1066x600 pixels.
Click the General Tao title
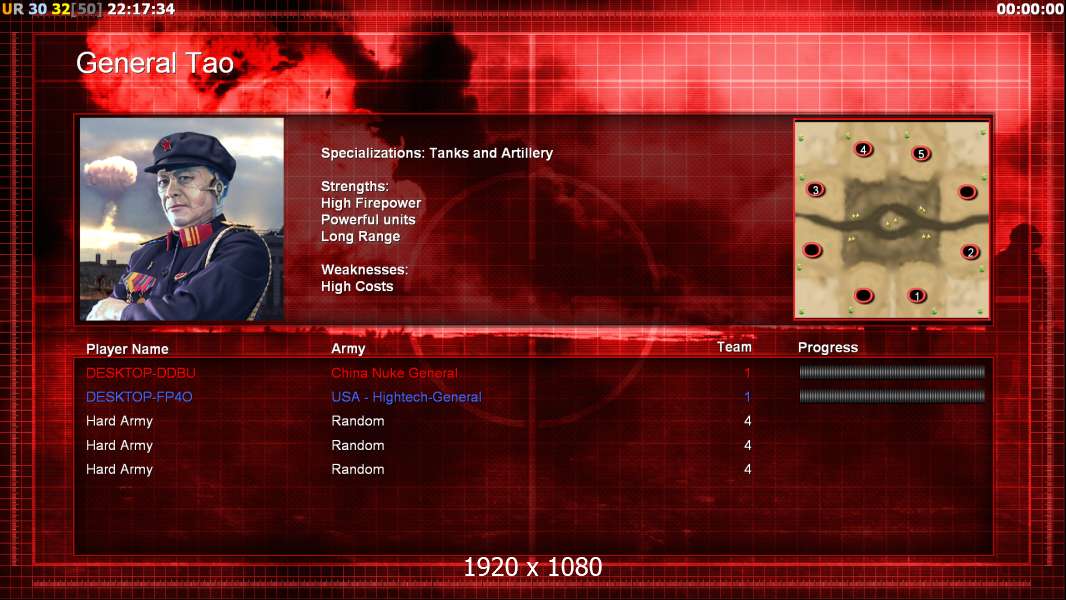click(x=155, y=63)
